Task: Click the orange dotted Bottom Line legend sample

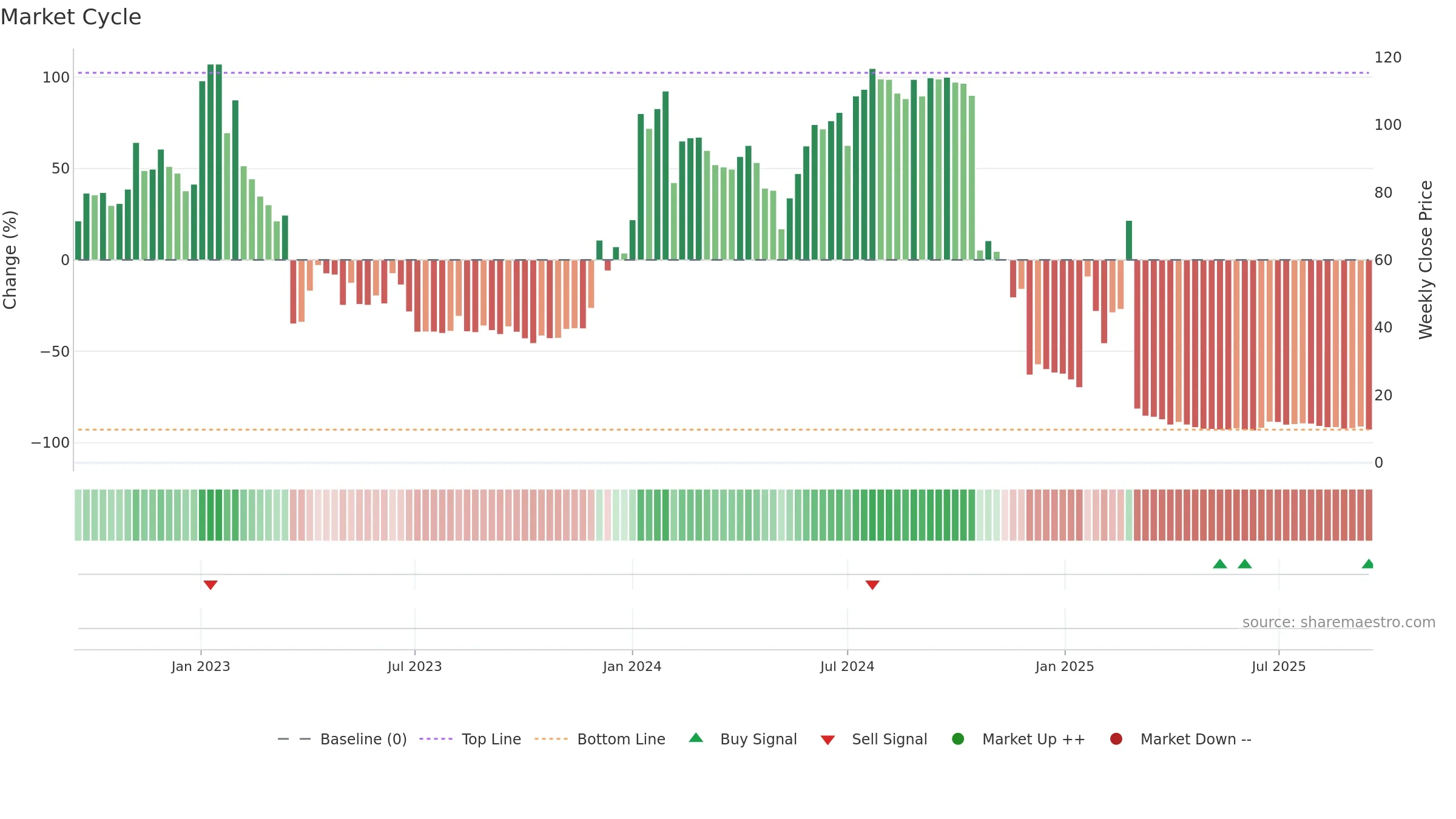Action: coord(551,739)
